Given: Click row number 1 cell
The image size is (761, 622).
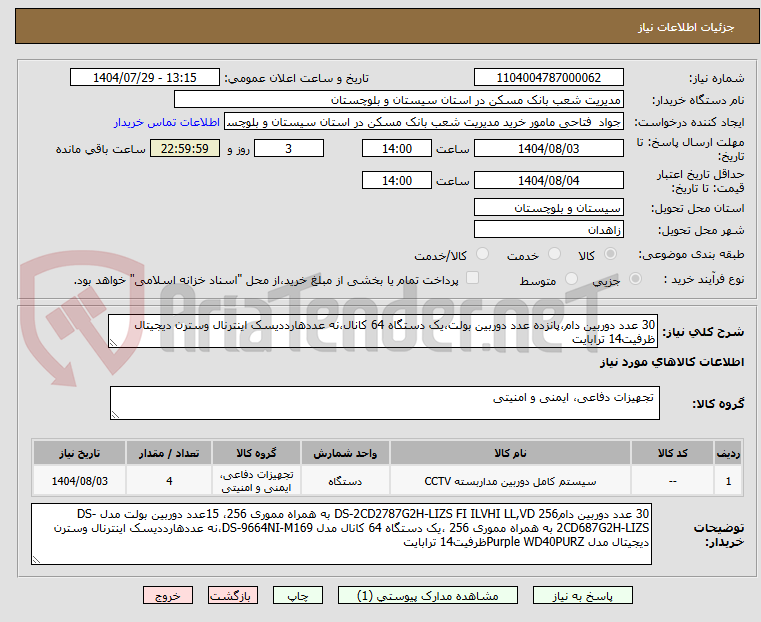Looking at the screenshot, I should click(x=728, y=481).
